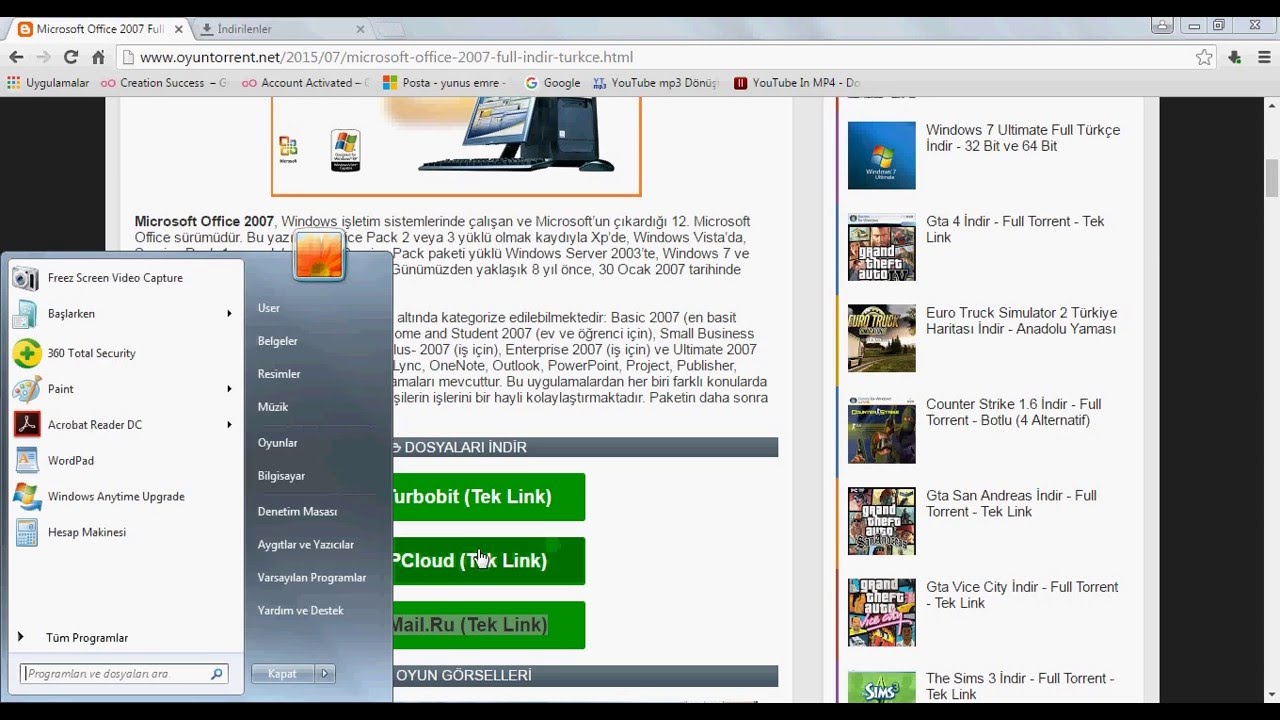Open Aygıtlar ve Yazıcılar
The image size is (1280, 720).
[x=306, y=545]
